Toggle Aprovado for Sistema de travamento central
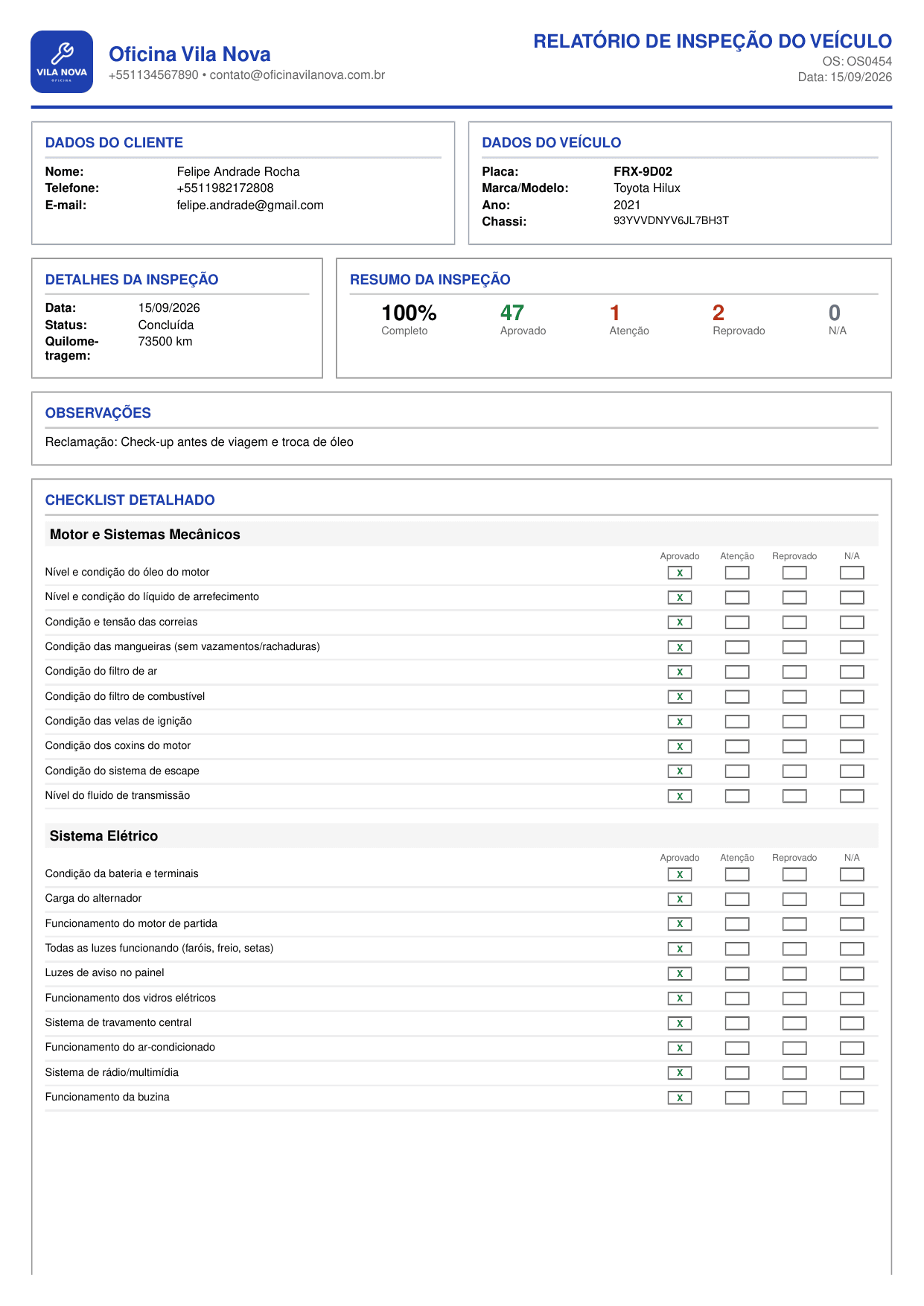 [679, 1023]
